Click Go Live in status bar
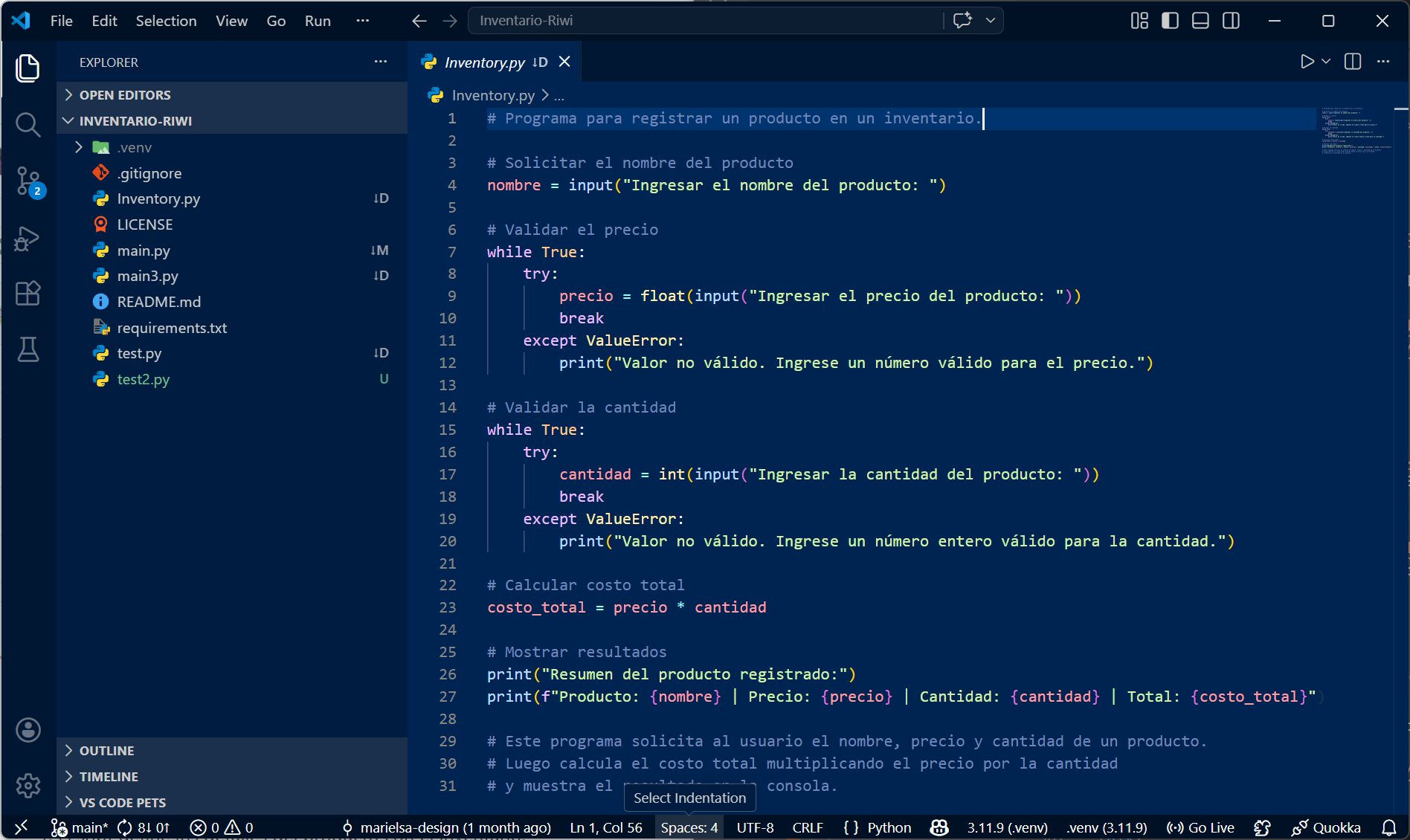 click(x=1200, y=827)
